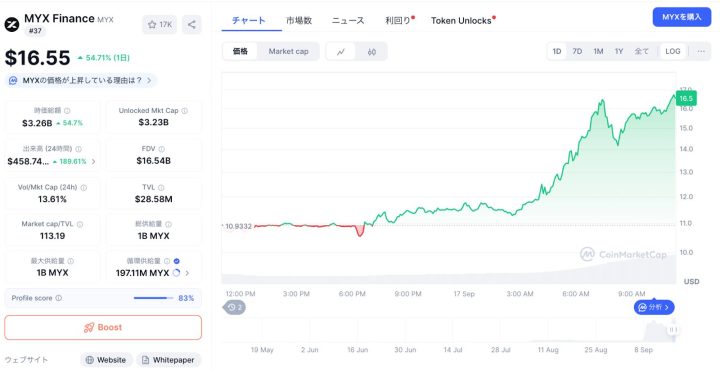
Task: Expand the circulating supply details chevron
Action: pos(187,273)
